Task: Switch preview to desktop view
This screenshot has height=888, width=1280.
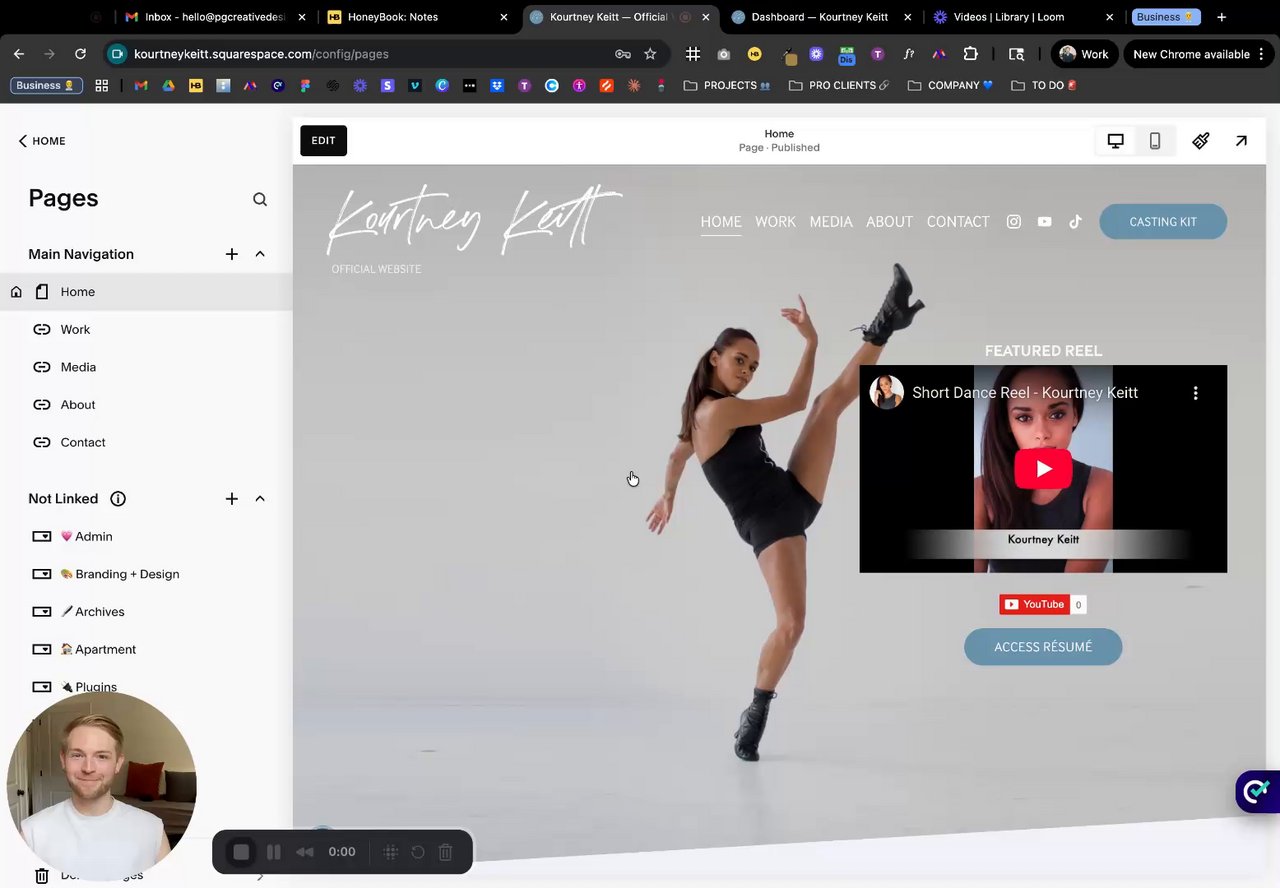Action: point(1115,141)
